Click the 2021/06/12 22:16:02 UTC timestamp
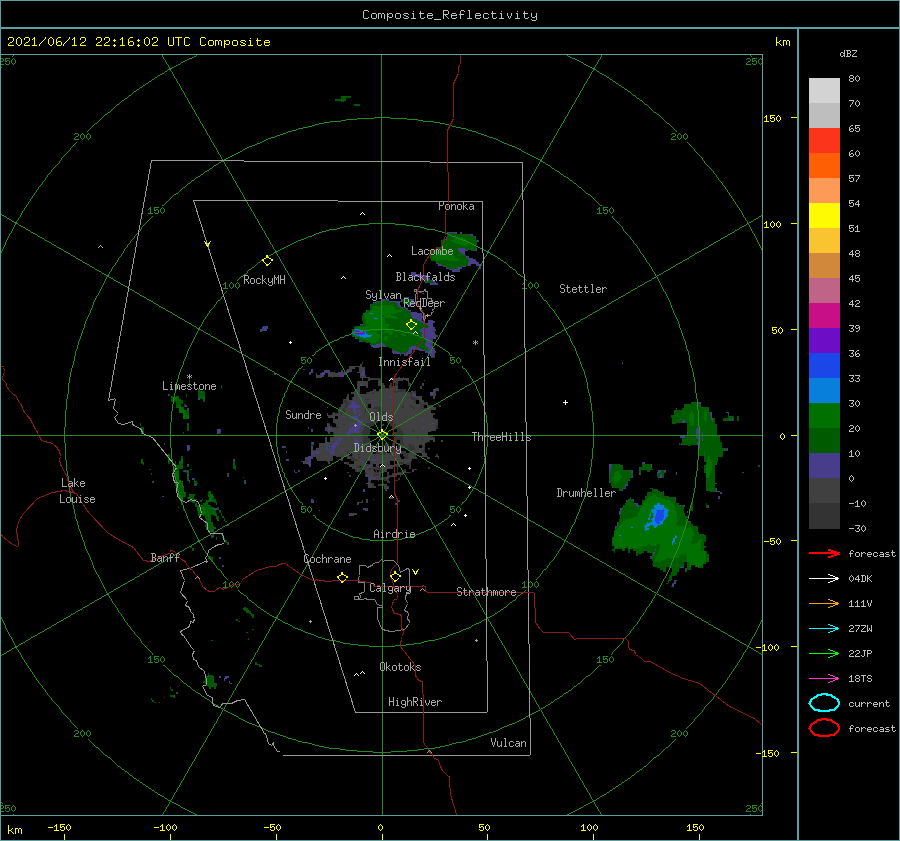 [x=100, y=42]
